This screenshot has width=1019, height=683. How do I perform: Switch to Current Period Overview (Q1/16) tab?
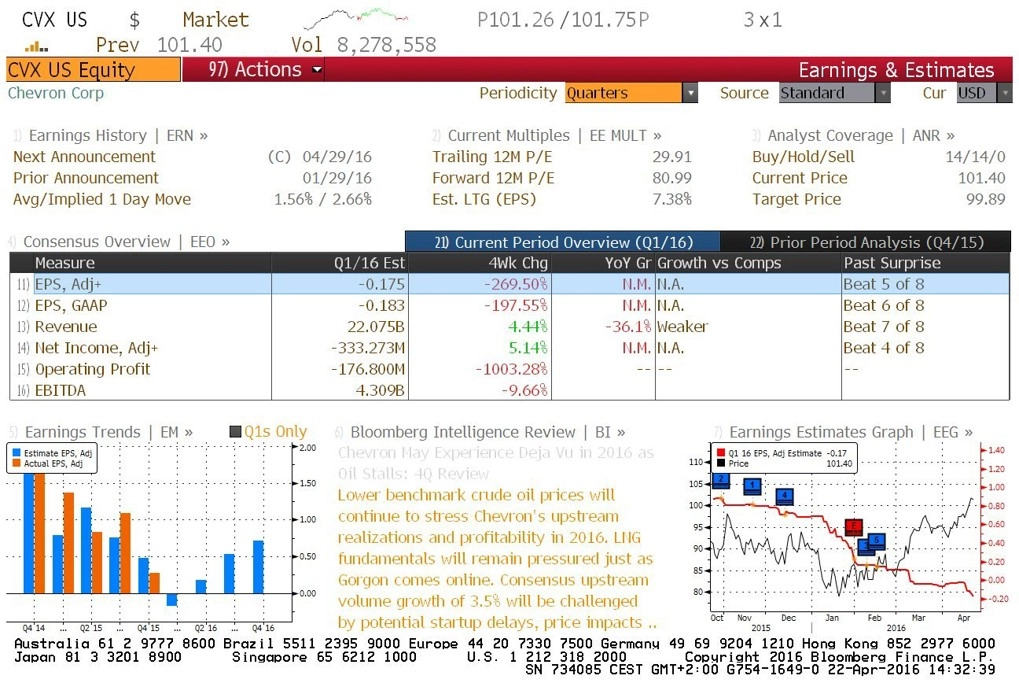[x=563, y=242]
